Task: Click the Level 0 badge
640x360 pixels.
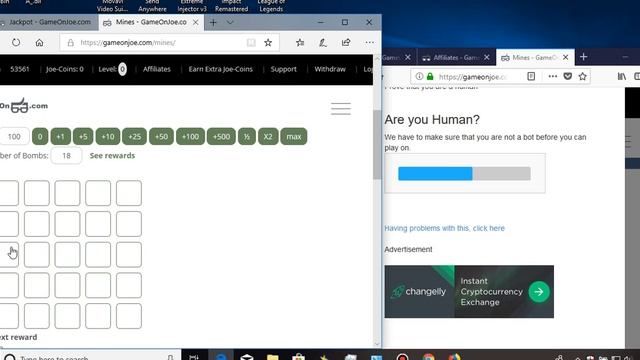Action: (122, 69)
